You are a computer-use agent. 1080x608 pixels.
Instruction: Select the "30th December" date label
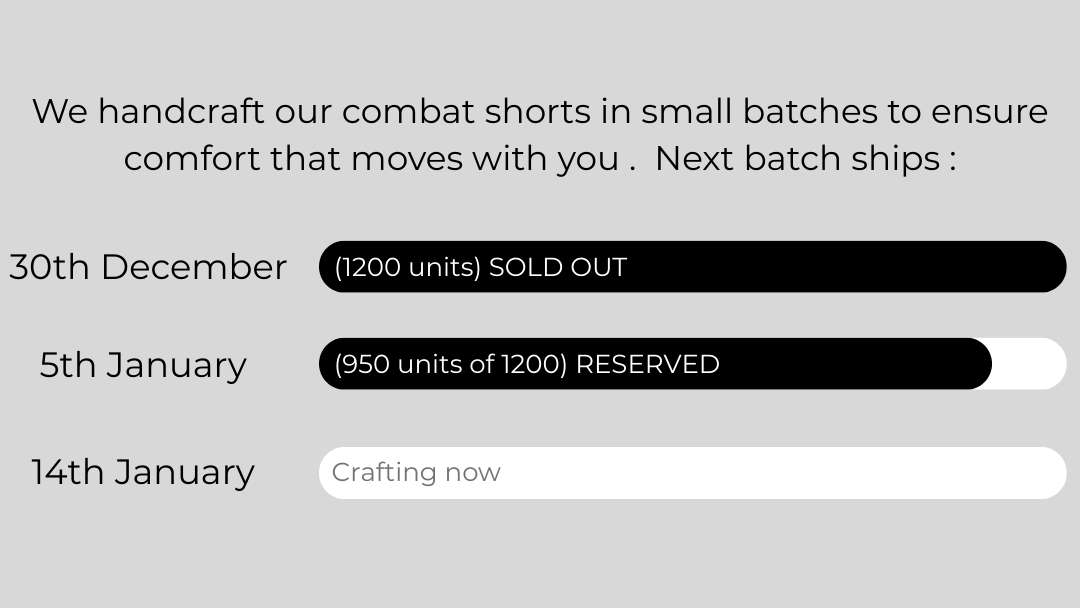pyautogui.click(x=148, y=268)
